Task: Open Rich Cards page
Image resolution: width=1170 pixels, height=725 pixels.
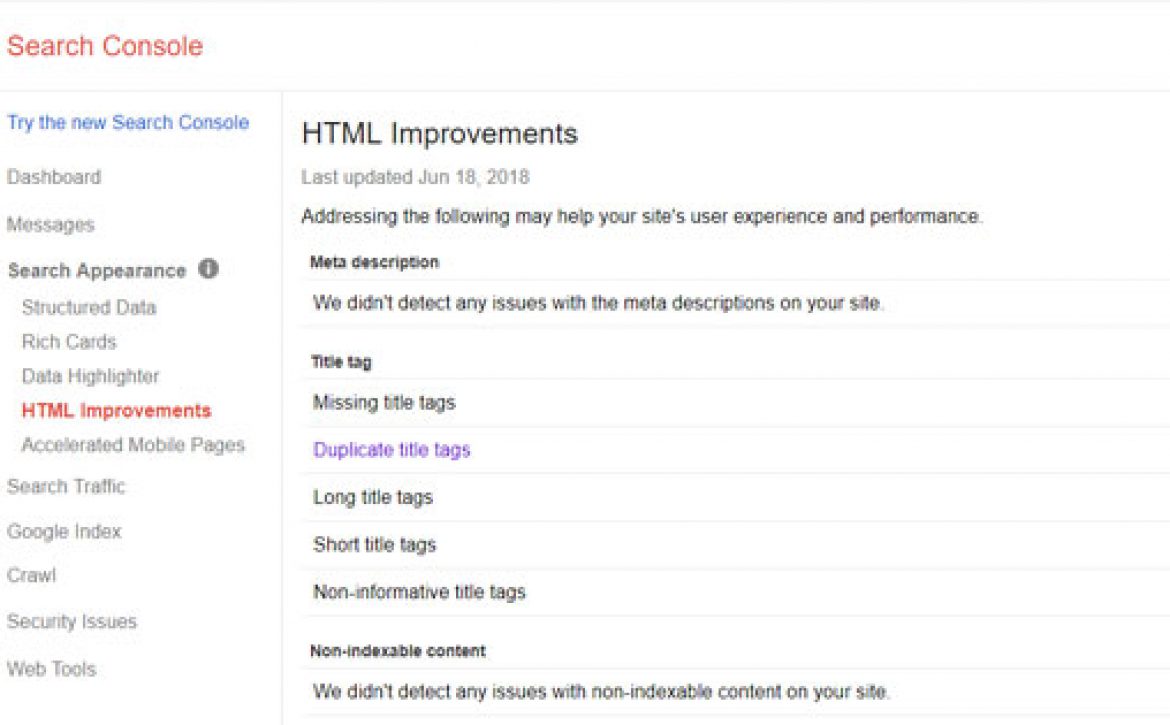Action: click(x=69, y=342)
